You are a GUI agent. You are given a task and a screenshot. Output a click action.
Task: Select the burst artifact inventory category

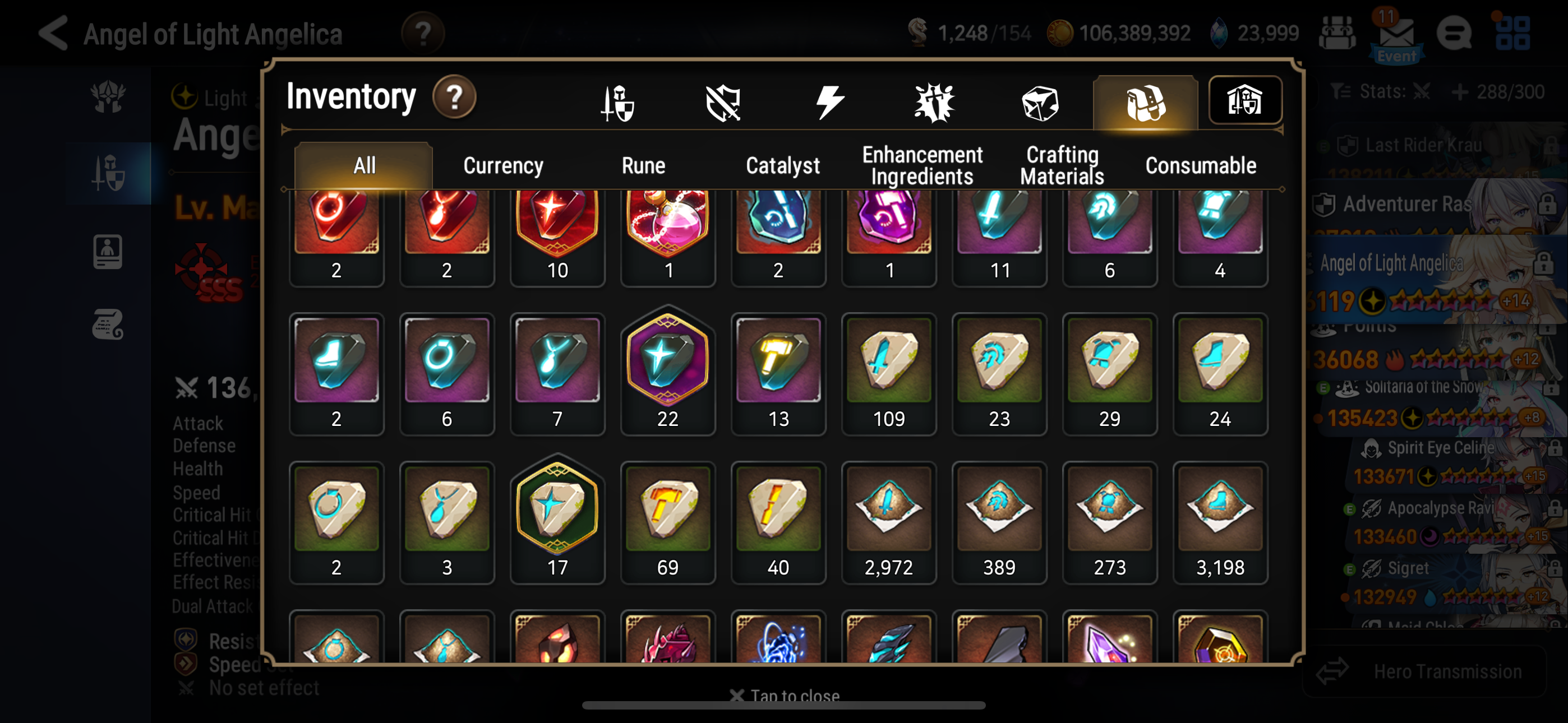[x=934, y=102]
